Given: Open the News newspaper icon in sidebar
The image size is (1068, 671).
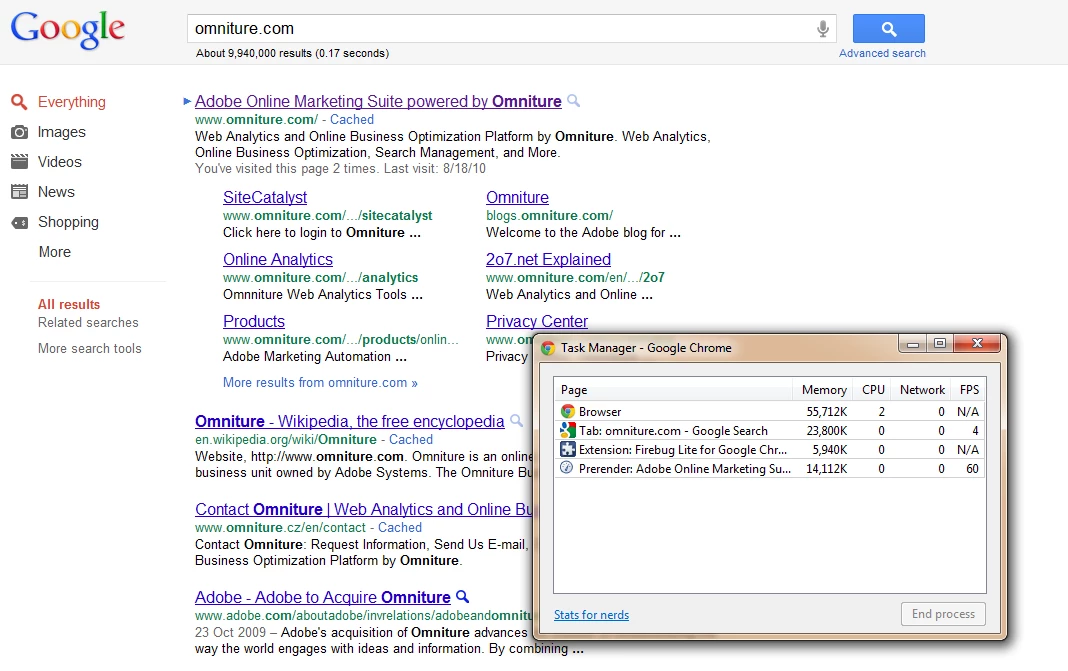Looking at the screenshot, I should (x=20, y=192).
